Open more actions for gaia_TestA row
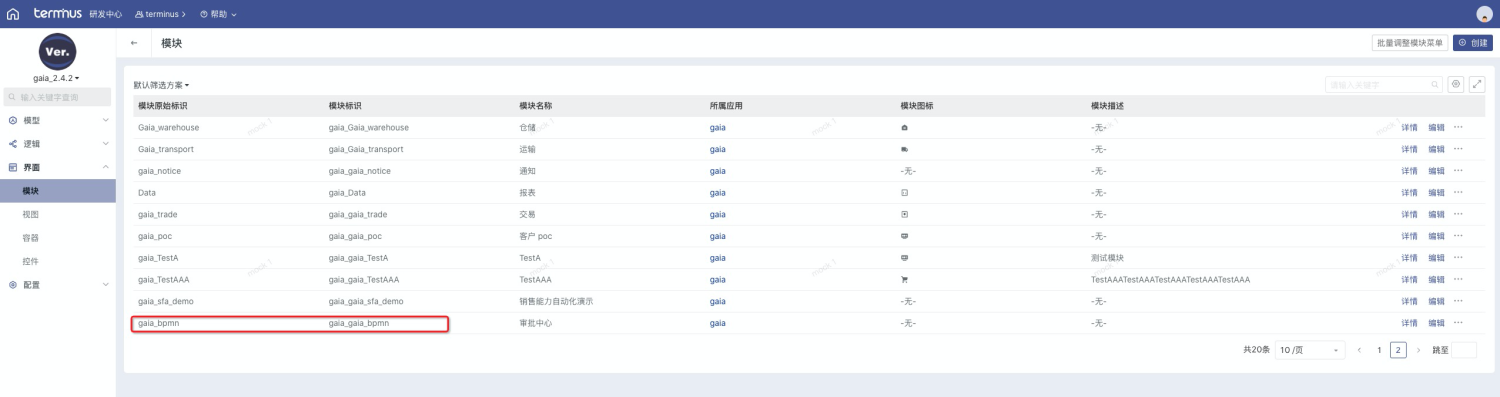The height and width of the screenshot is (397, 1500). pyautogui.click(x=1458, y=257)
